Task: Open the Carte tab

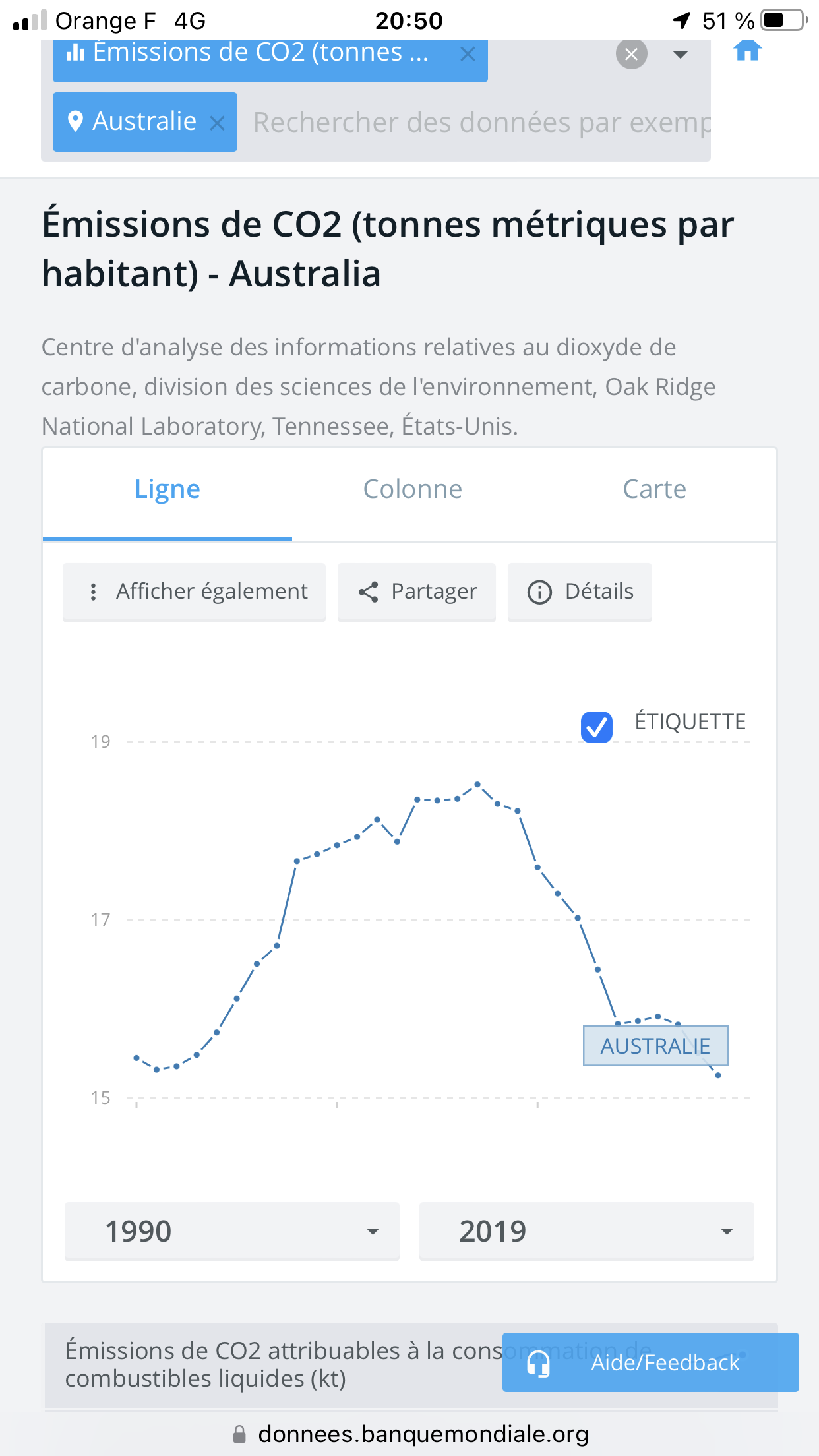Action: point(654,490)
